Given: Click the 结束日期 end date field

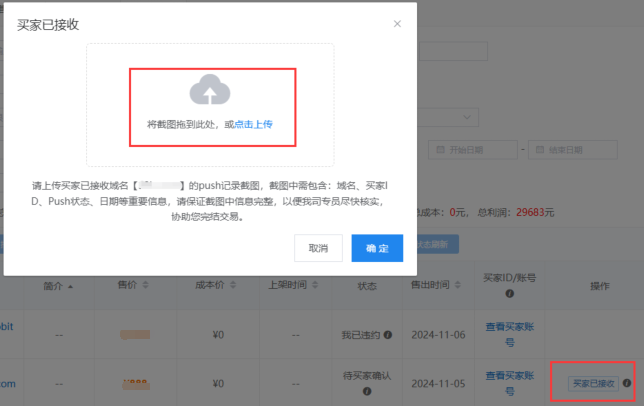Looking at the screenshot, I should point(572,150).
